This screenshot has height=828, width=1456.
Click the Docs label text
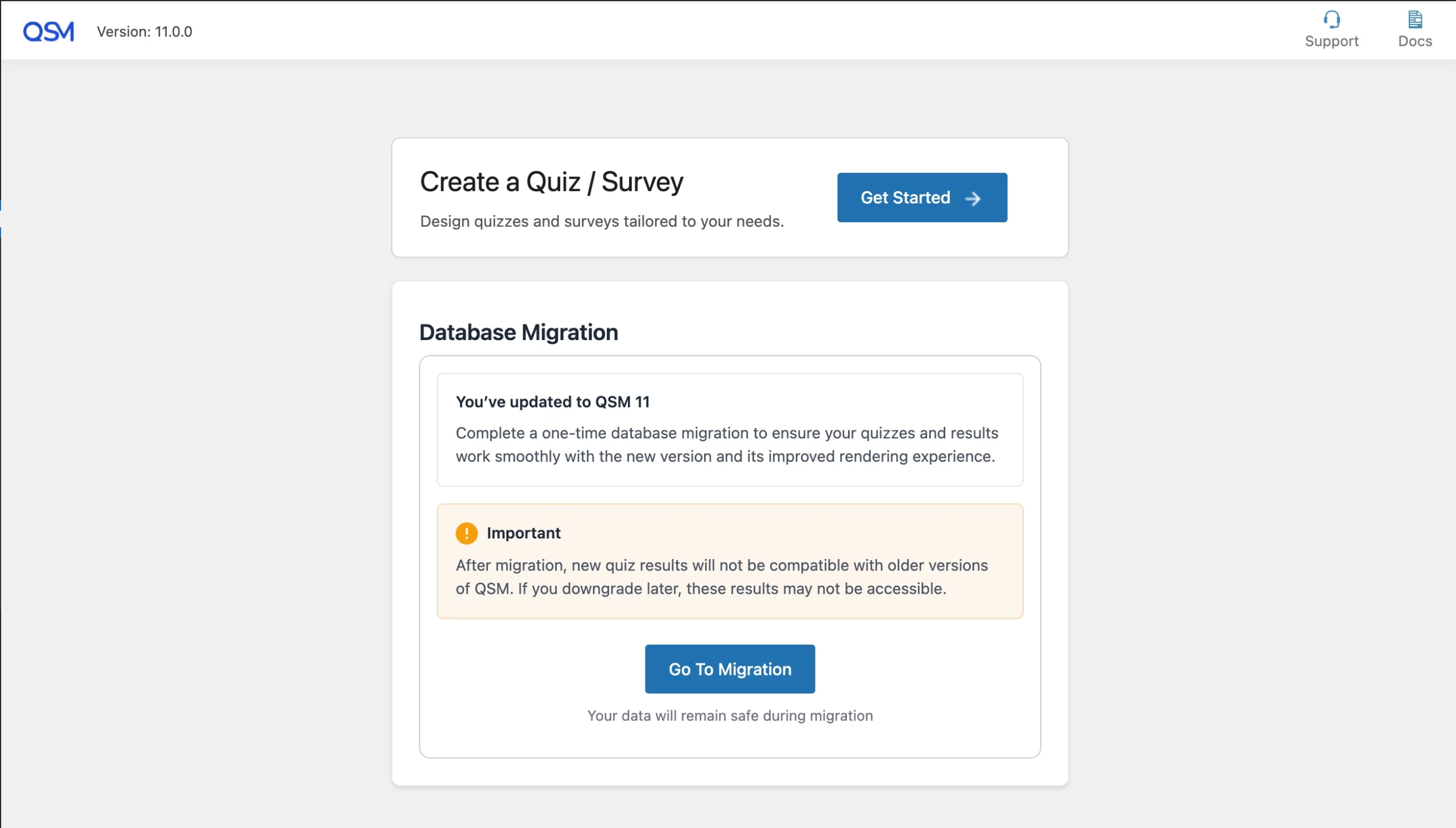point(1415,41)
